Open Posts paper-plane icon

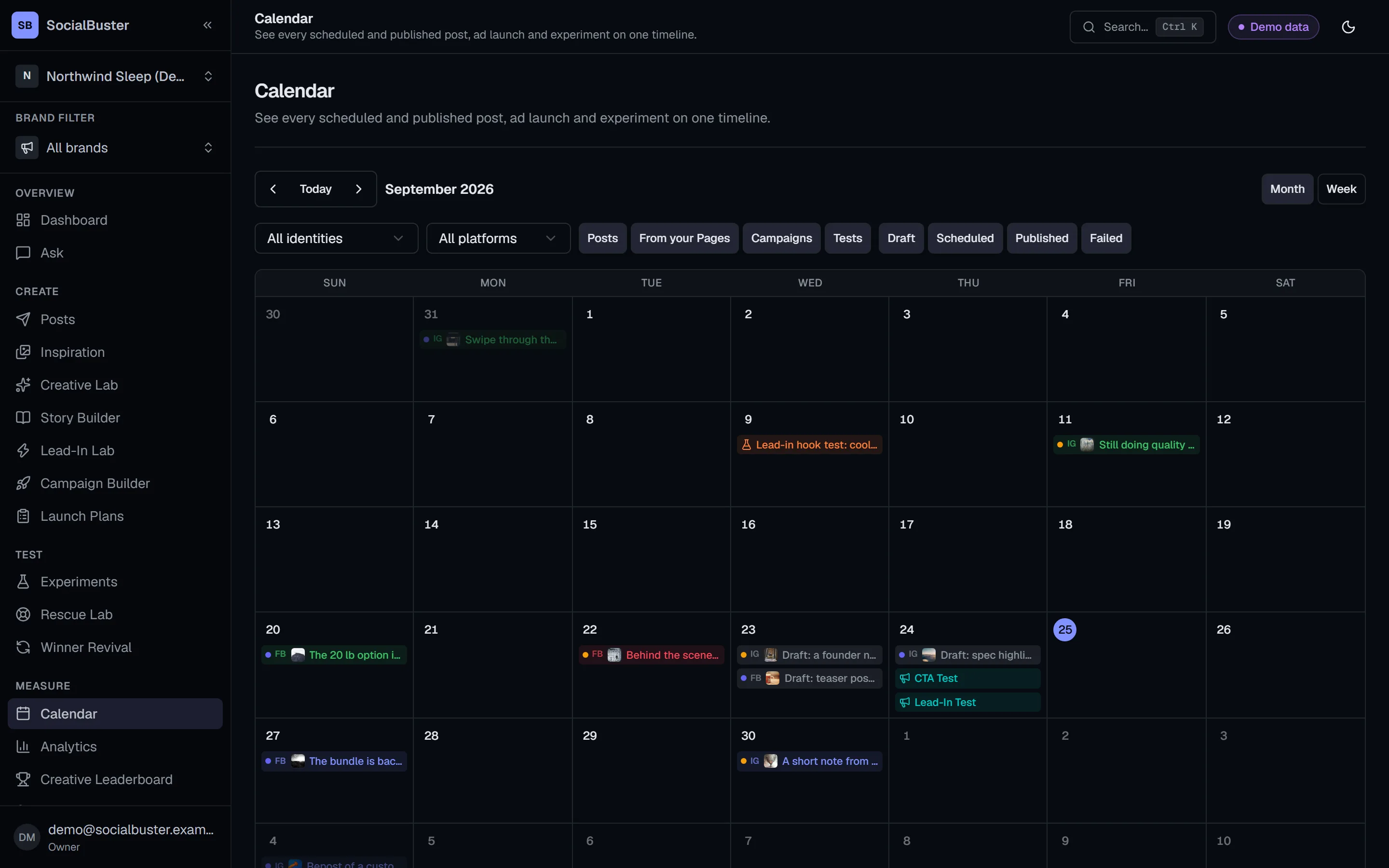pos(23,320)
